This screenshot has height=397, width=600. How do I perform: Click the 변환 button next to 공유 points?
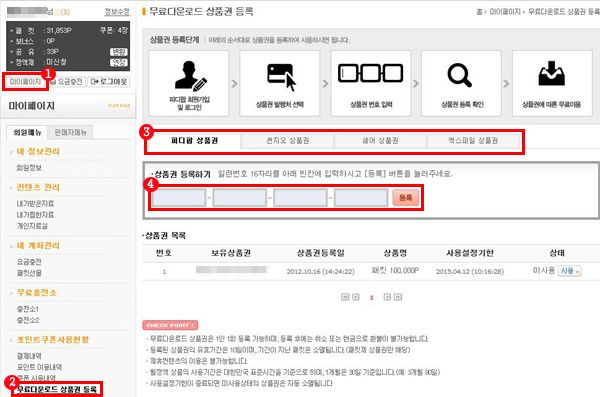[119, 52]
